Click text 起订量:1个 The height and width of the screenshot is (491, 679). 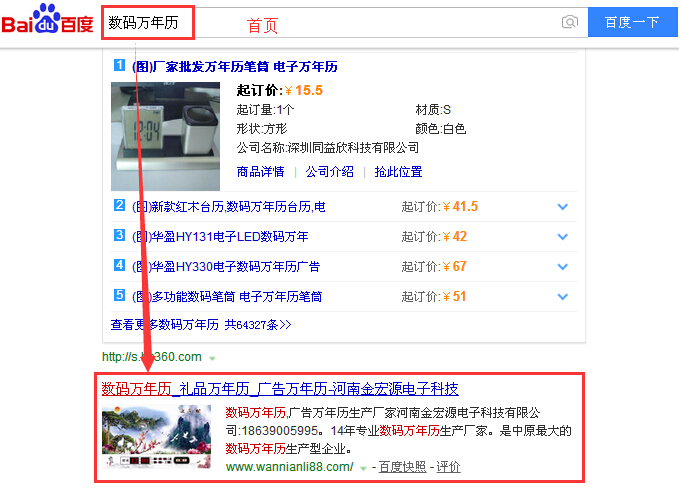265,110
